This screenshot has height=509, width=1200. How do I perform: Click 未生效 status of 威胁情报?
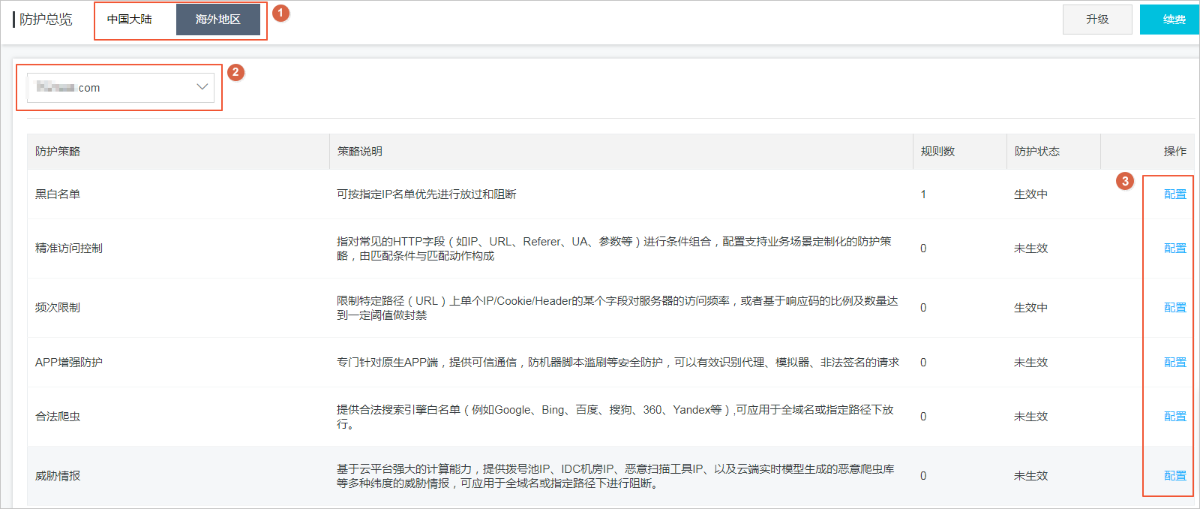[1030, 476]
